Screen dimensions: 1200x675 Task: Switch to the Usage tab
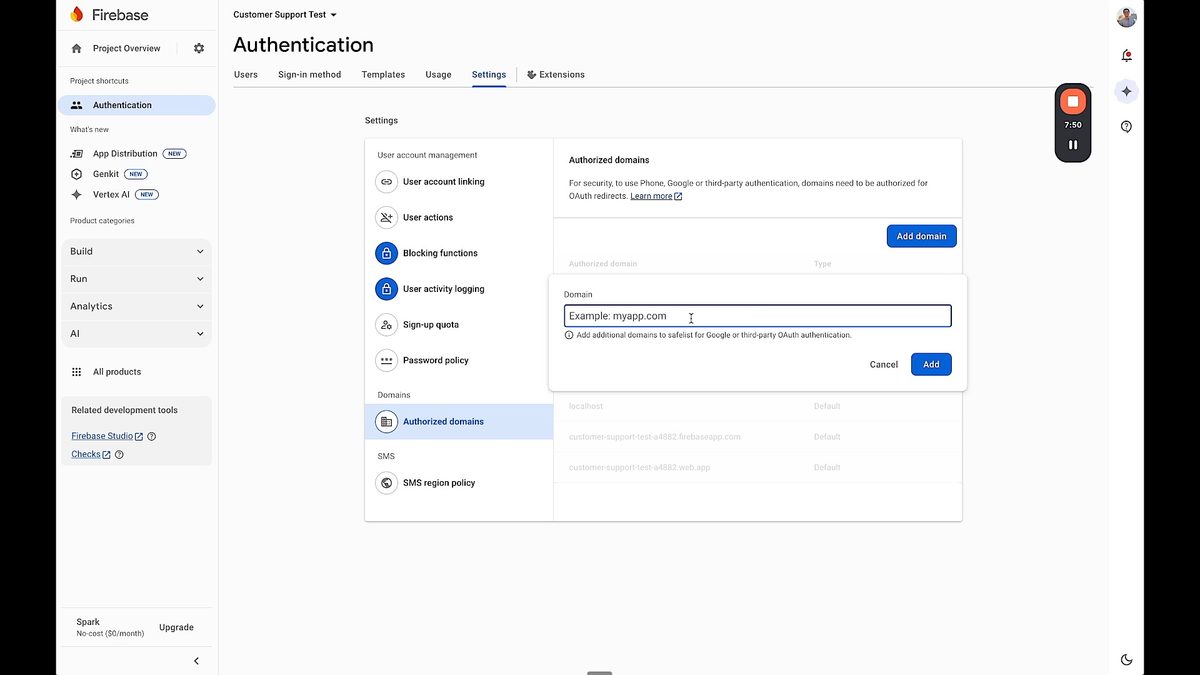pos(438,75)
